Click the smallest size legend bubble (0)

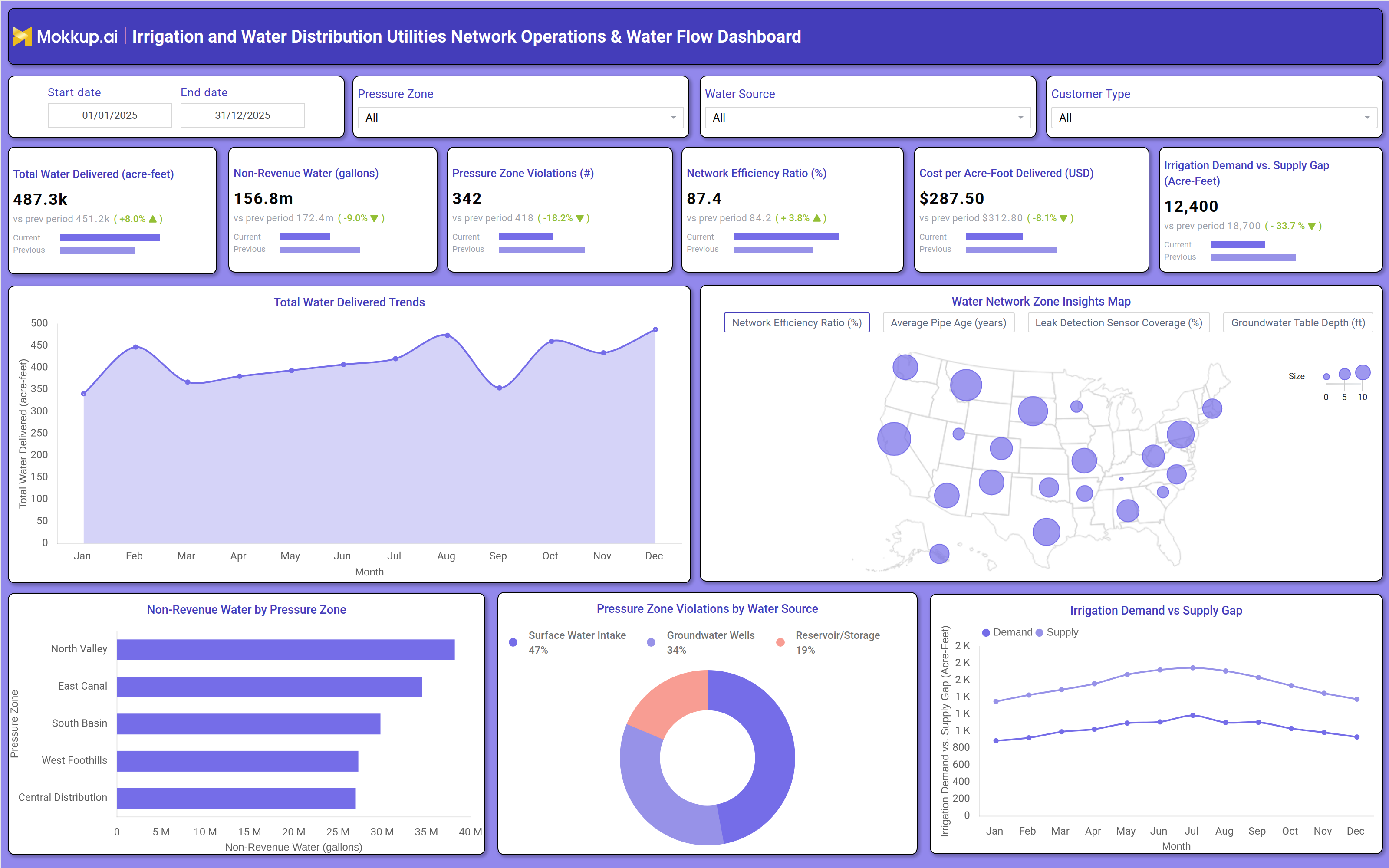pyautogui.click(x=1326, y=377)
